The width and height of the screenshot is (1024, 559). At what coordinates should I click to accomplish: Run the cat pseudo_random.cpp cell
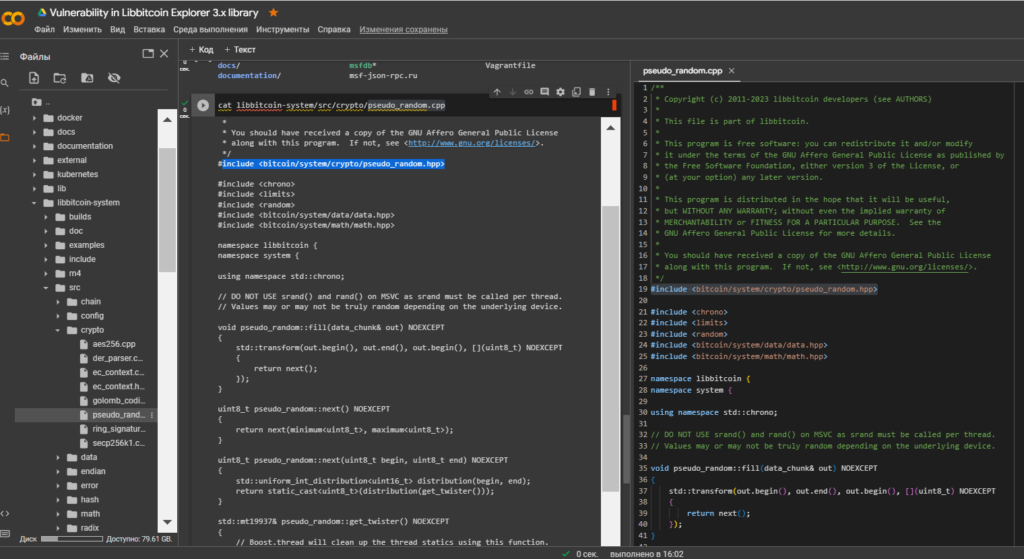tap(202, 105)
